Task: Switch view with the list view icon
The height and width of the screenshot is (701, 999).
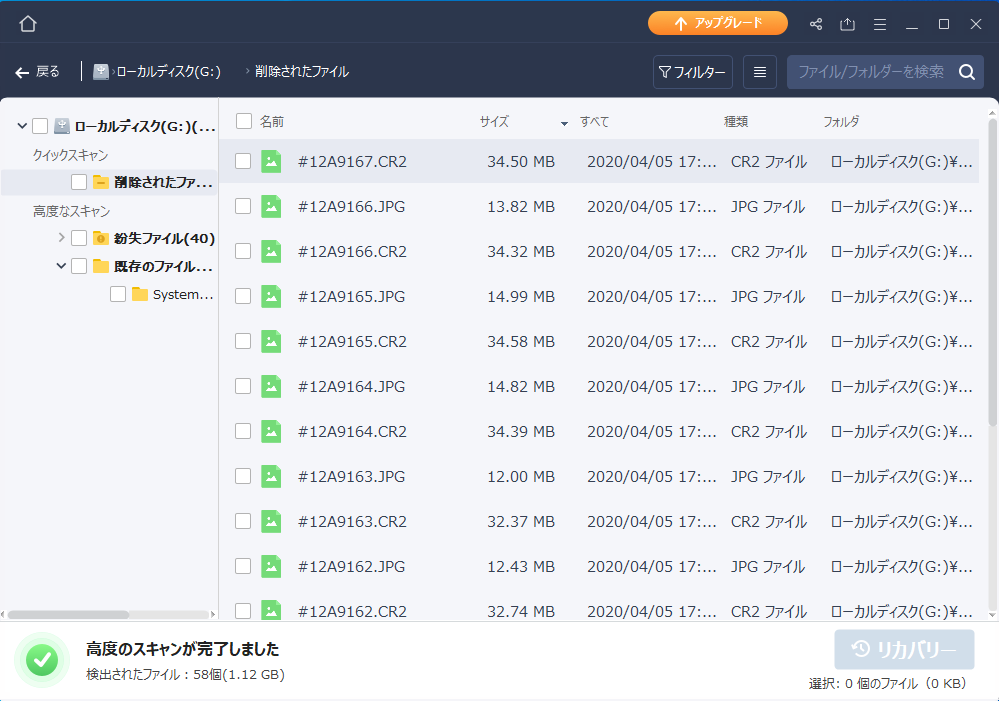Action: [760, 72]
